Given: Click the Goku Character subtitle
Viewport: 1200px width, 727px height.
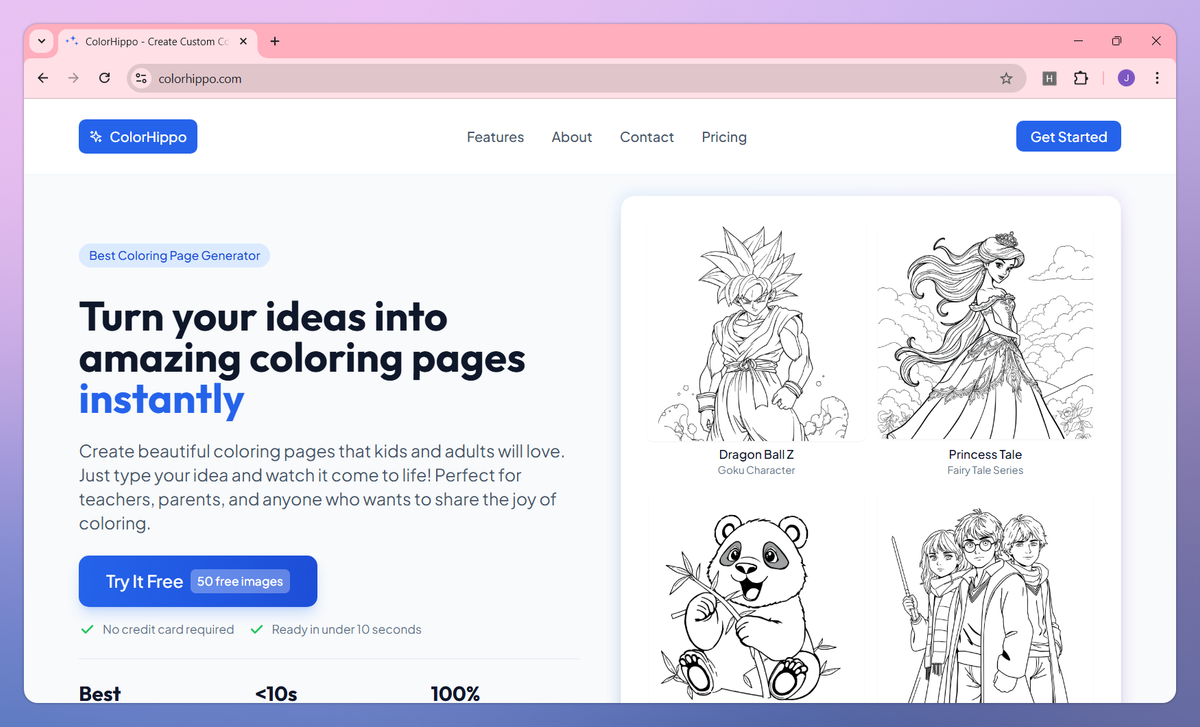Looking at the screenshot, I should click(x=756, y=470).
